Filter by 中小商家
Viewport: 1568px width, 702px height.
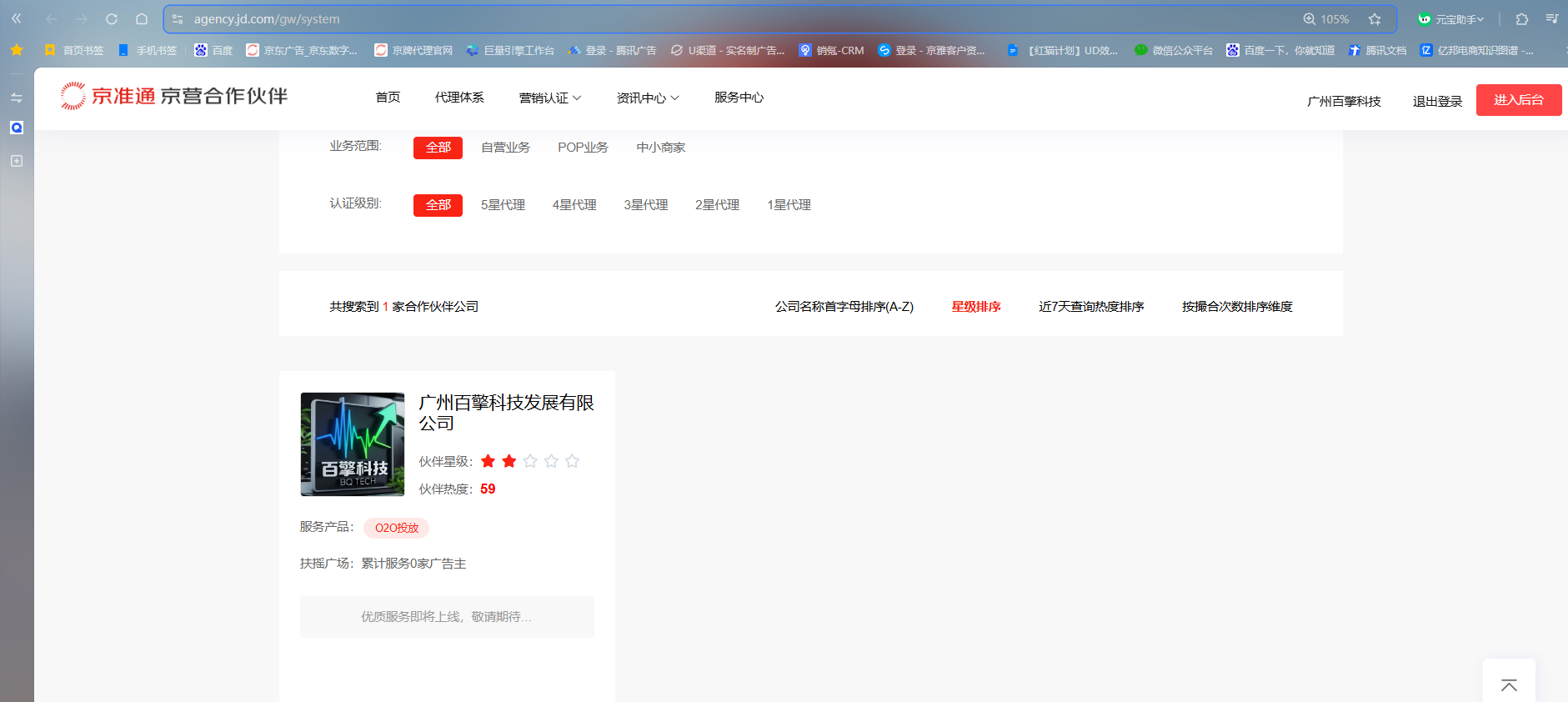click(x=661, y=148)
